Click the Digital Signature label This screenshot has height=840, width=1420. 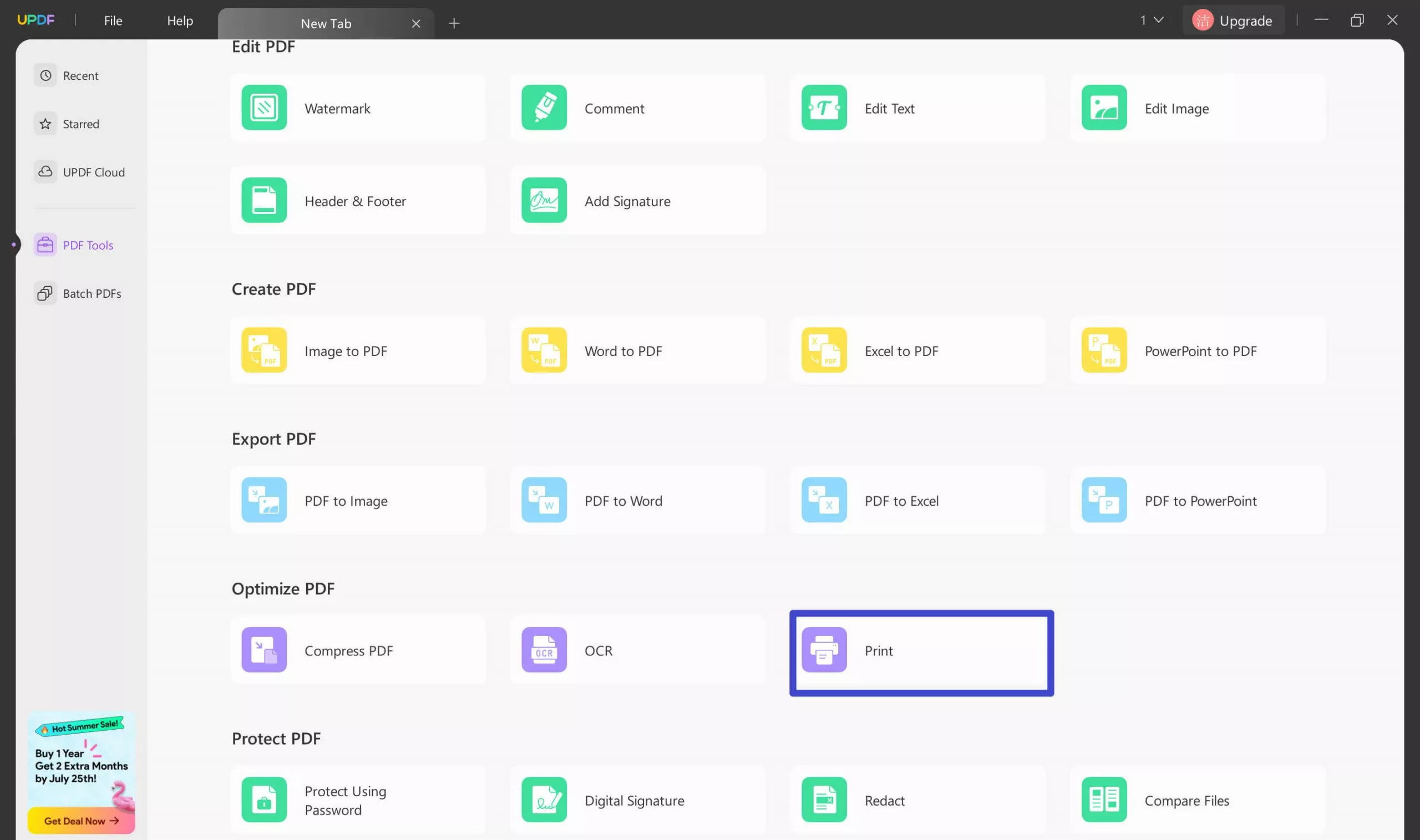click(x=634, y=801)
